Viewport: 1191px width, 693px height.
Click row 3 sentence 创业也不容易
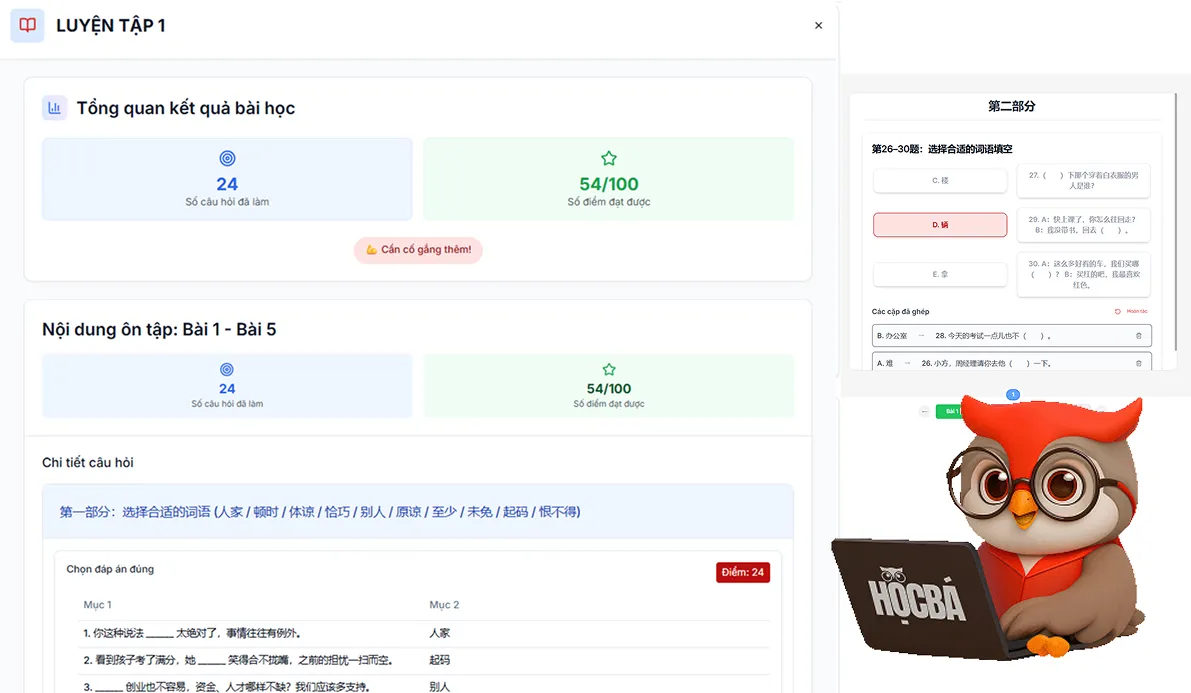(226, 687)
